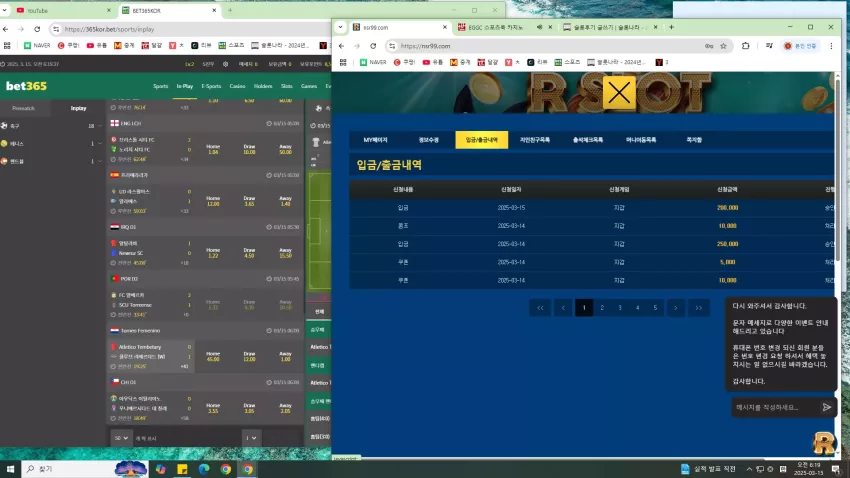Open the MY페이지 tab
The width and height of the screenshot is (850, 478).
click(x=375, y=140)
